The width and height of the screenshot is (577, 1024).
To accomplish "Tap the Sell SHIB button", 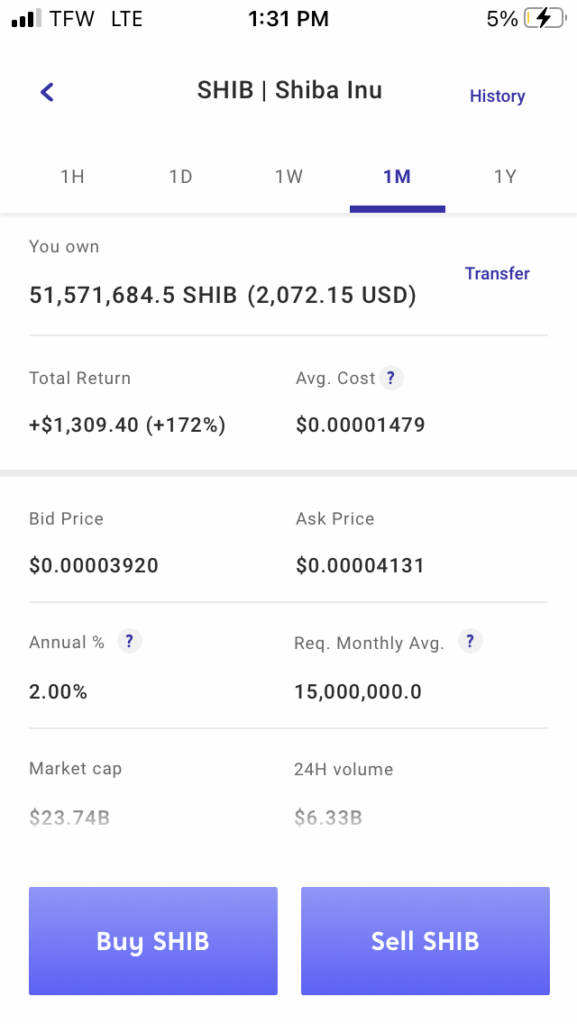I will (426, 940).
